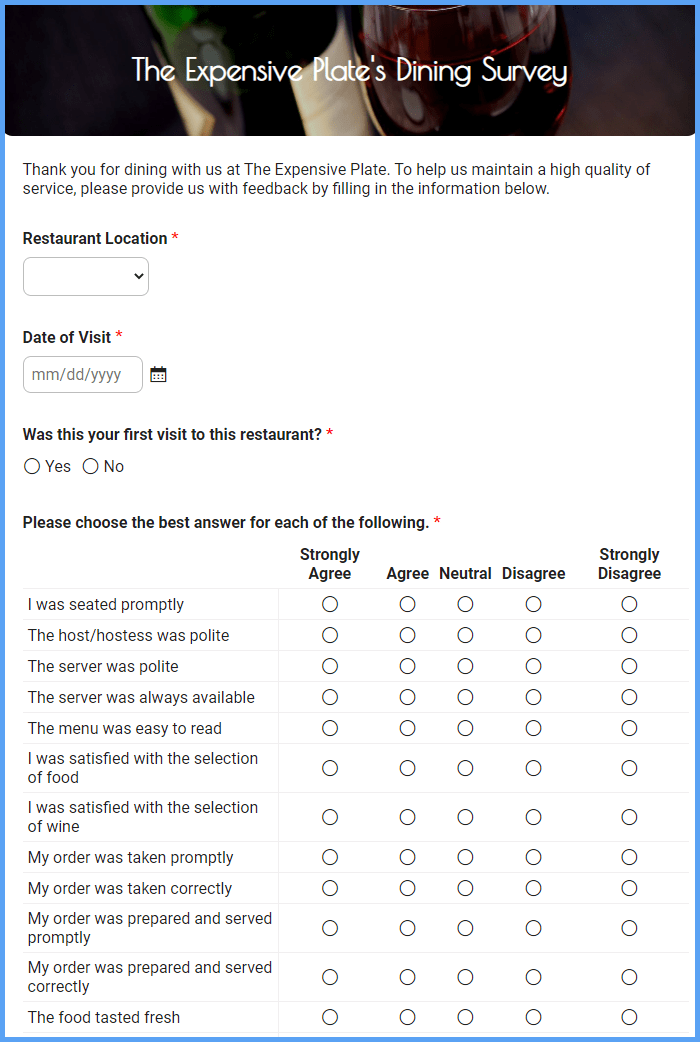Mark Agree for satisfaction with food selection
Screen dimensions: 700x1042
[407, 768]
